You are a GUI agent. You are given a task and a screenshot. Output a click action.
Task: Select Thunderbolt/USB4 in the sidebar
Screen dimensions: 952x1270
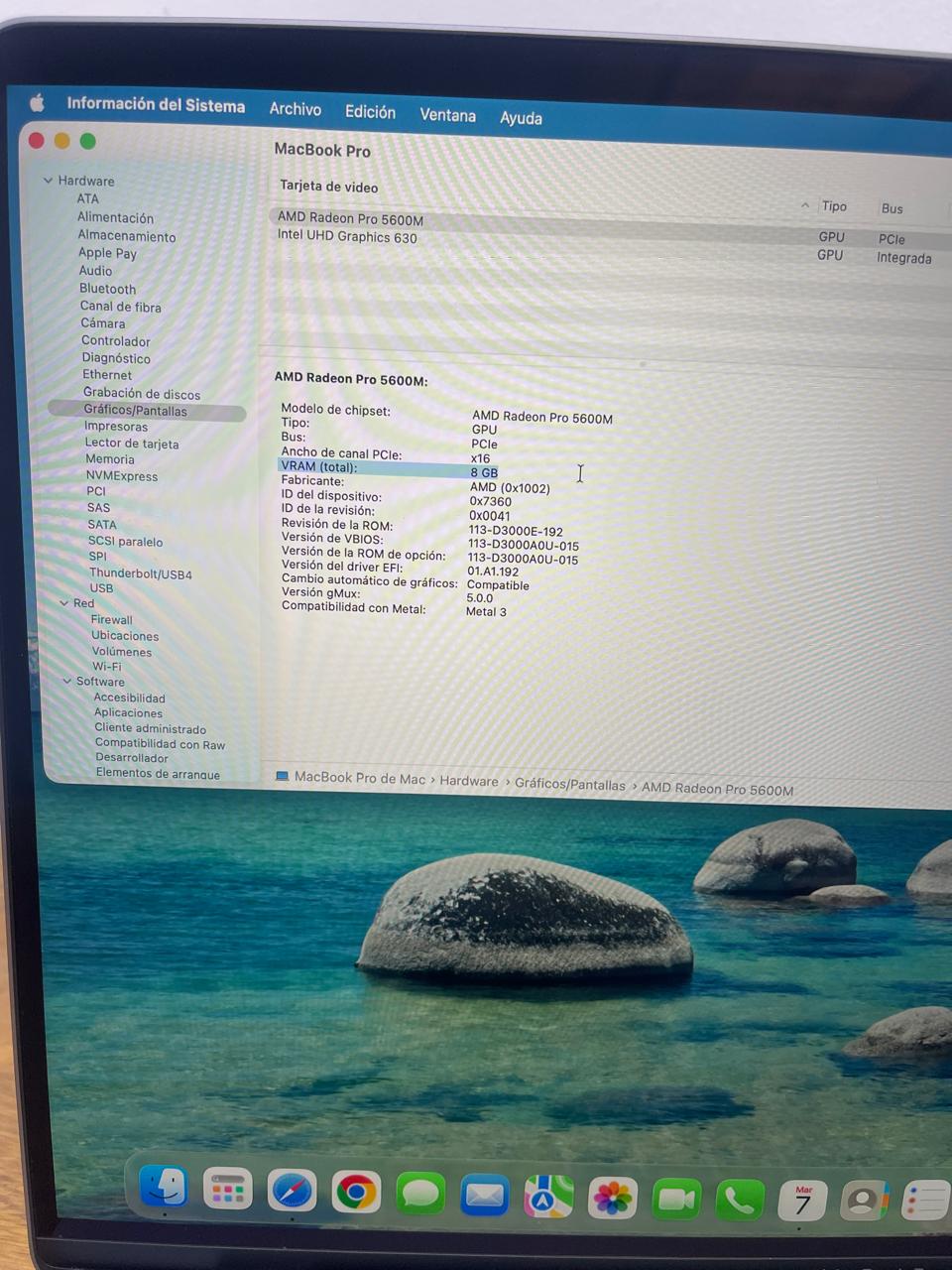pos(141,573)
